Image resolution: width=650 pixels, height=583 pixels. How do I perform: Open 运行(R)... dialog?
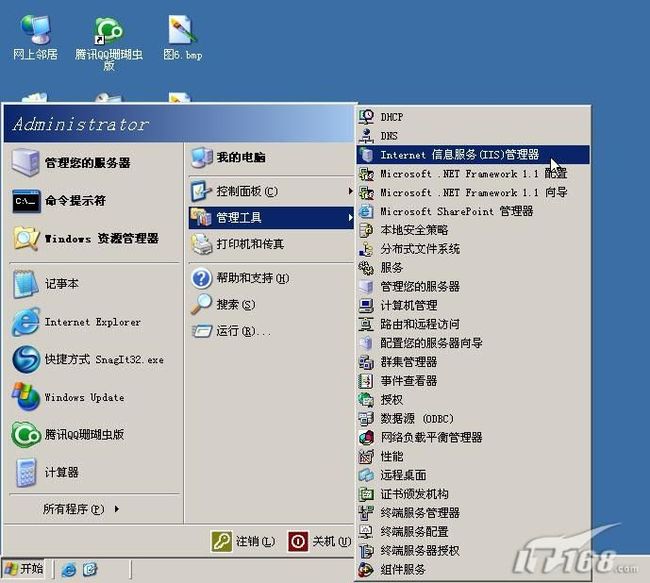click(271, 331)
